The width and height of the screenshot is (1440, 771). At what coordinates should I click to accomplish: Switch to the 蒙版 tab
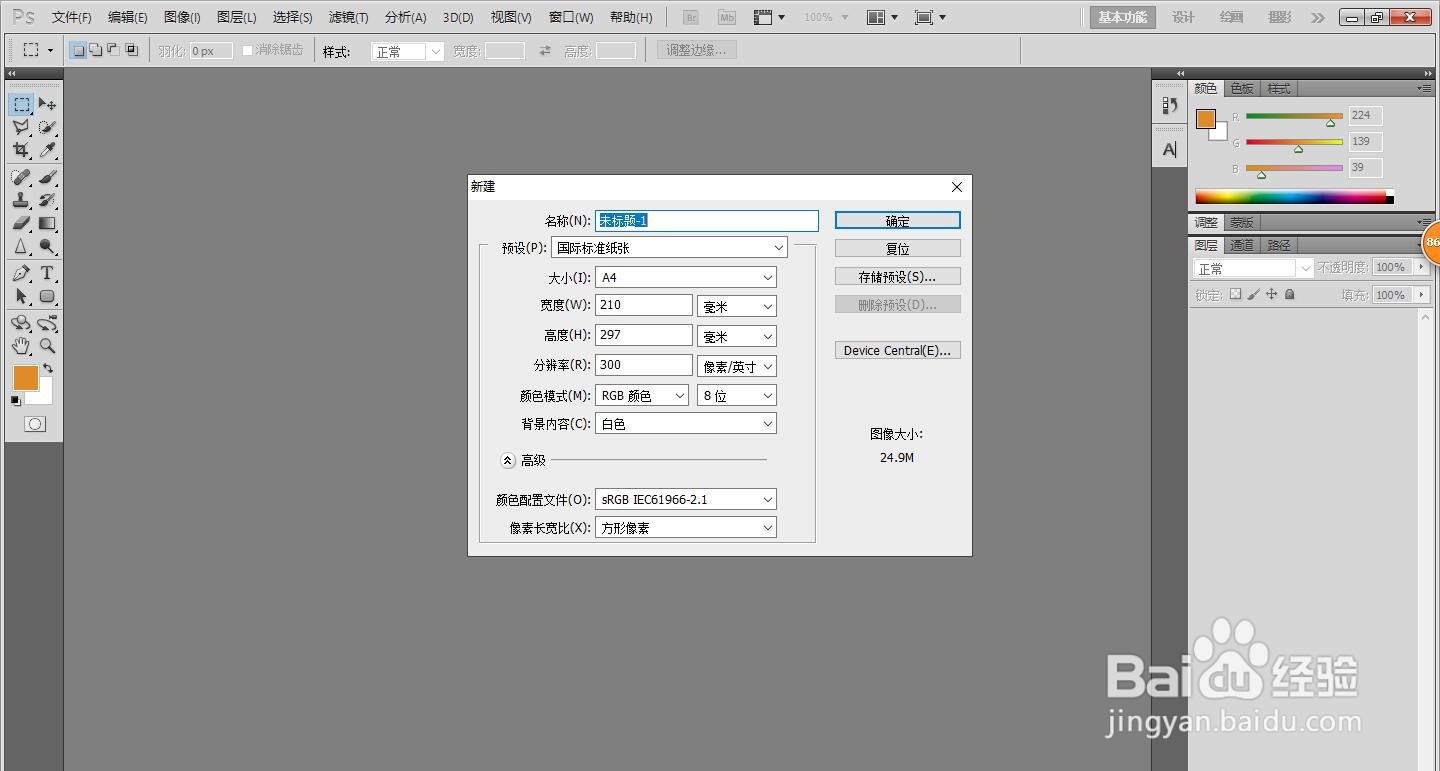click(1241, 222)
